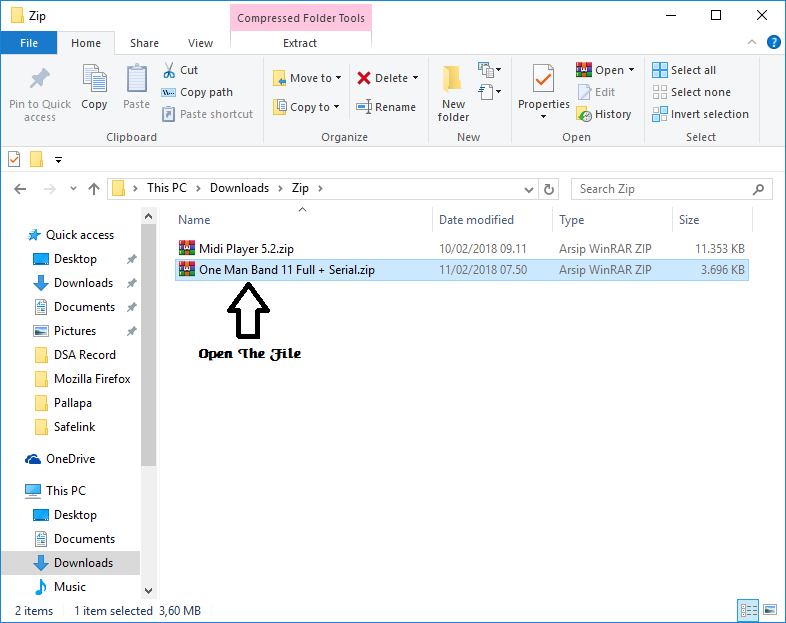The image size is (786, 623).
Task: Click Pin to Quick access icon
Action: tap(40, 79)
